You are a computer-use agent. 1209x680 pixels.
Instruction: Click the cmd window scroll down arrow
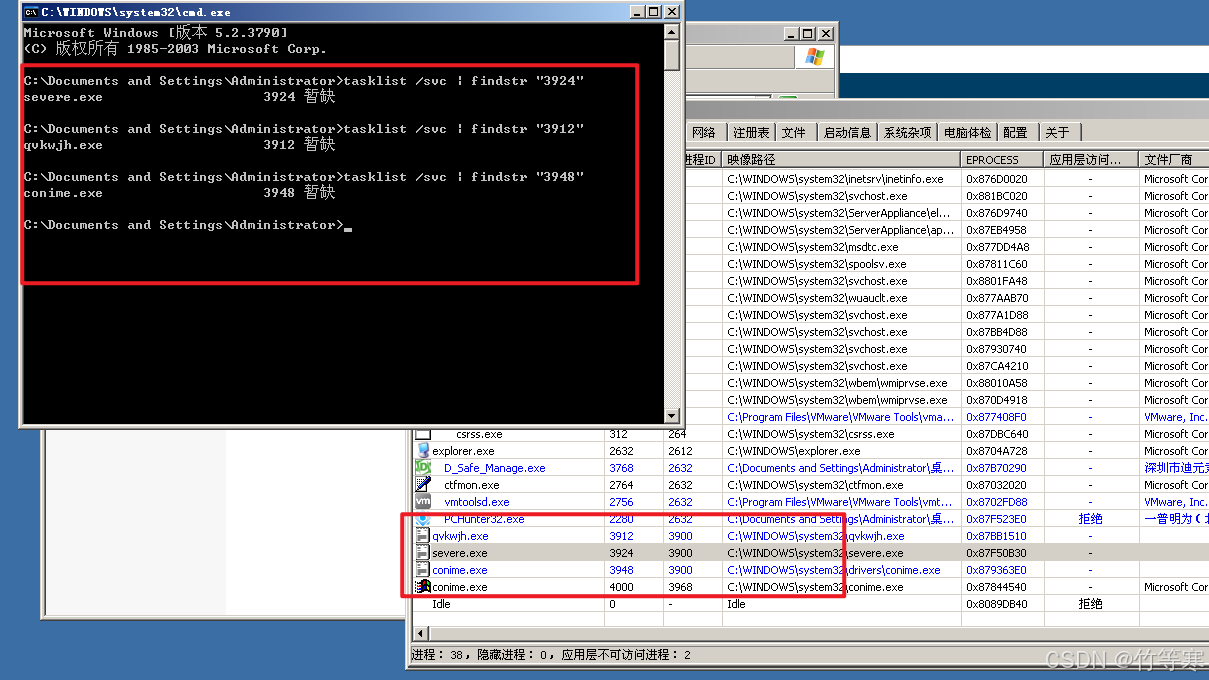(x=672, y=416)
